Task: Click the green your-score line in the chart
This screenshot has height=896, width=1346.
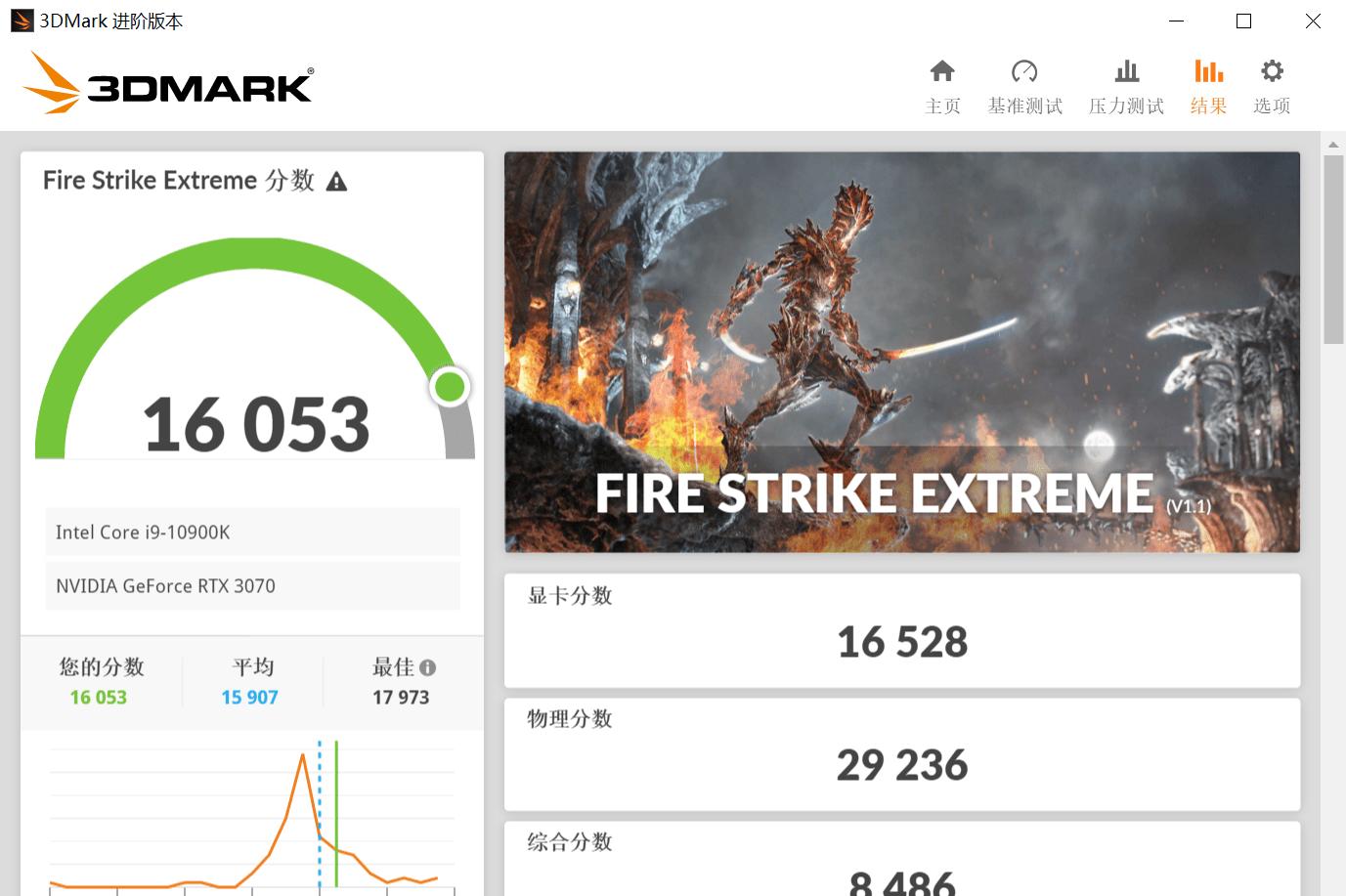Action: (336, 813)
